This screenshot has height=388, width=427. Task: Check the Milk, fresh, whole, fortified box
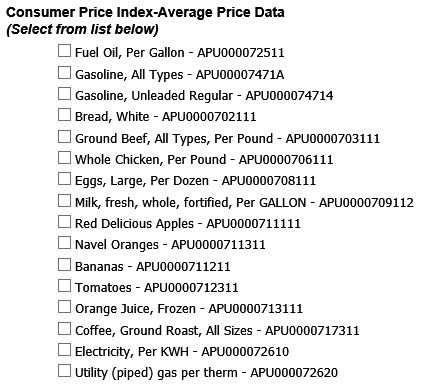(64, 201)
